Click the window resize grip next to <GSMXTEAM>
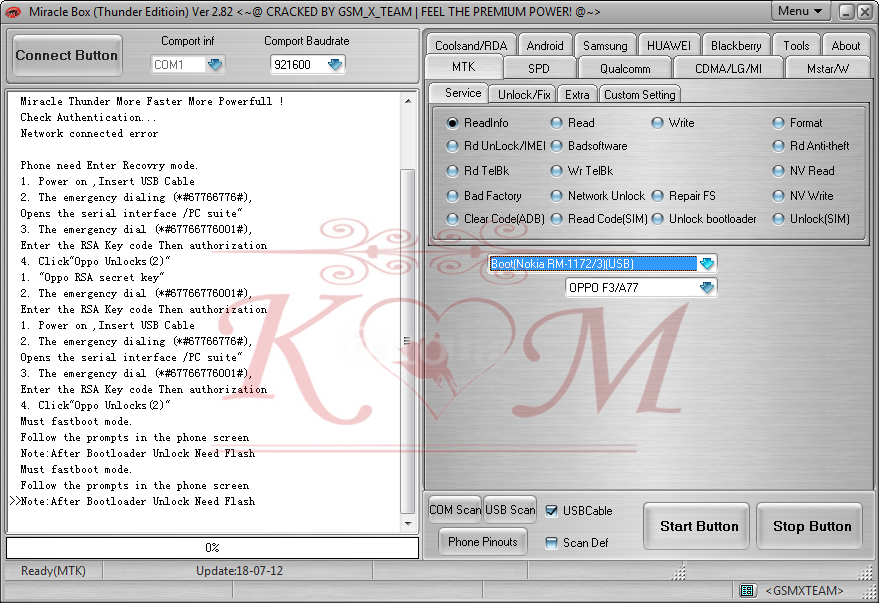 click(x=869, y=593)
